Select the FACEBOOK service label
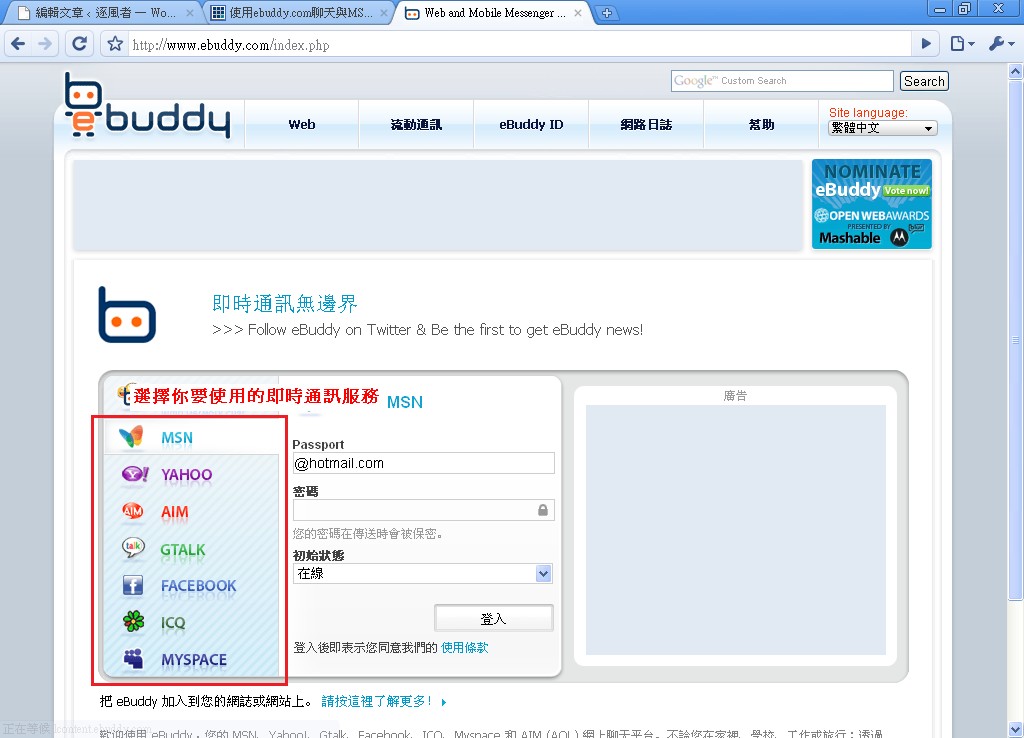The width and height of the screenshot is (1024, 738). tap(199, 586)
